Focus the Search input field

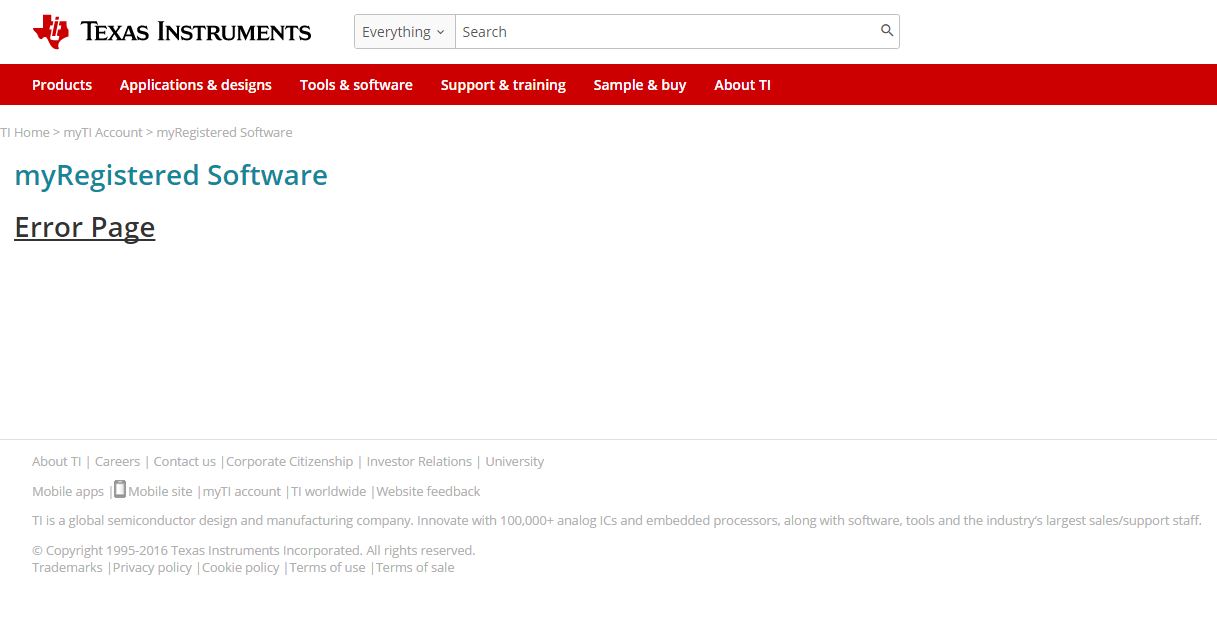pyautogui.click(x=666, y=32)
